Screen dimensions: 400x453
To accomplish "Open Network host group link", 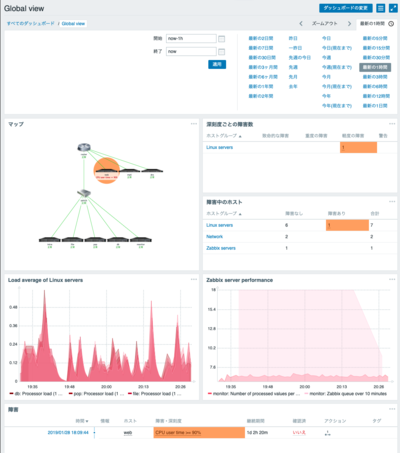I will click(214, 237).
